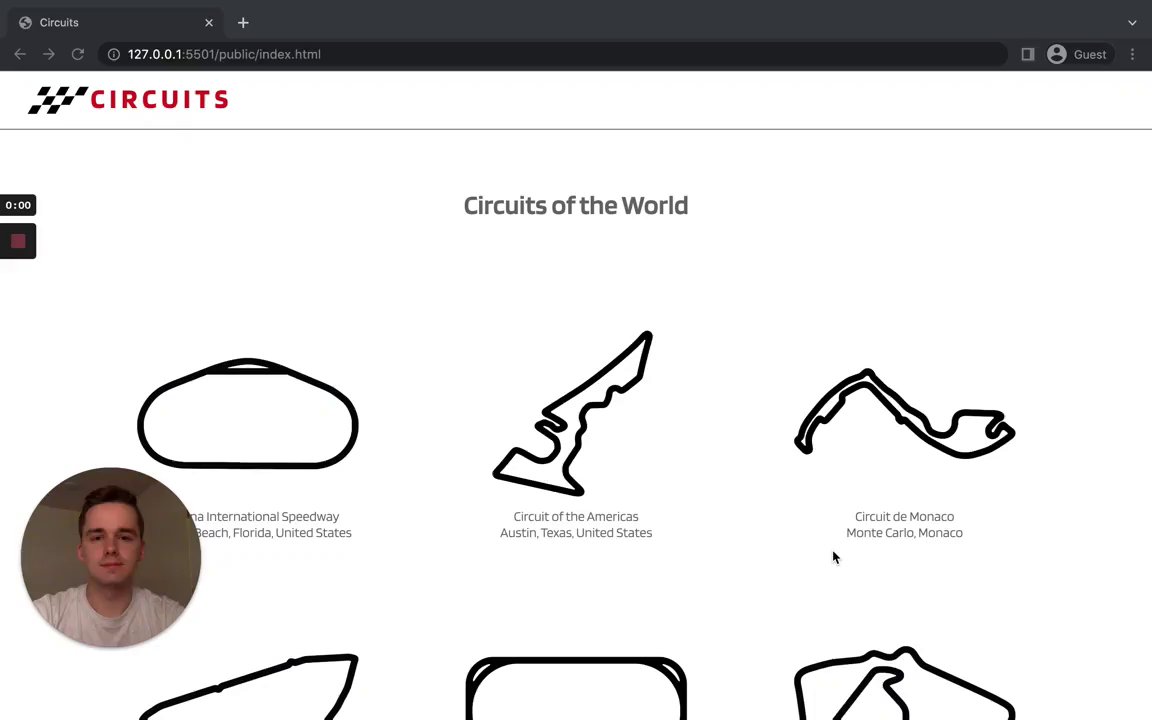
Task: Click the Circuits checkered flag logo
Action: [57, 100]
